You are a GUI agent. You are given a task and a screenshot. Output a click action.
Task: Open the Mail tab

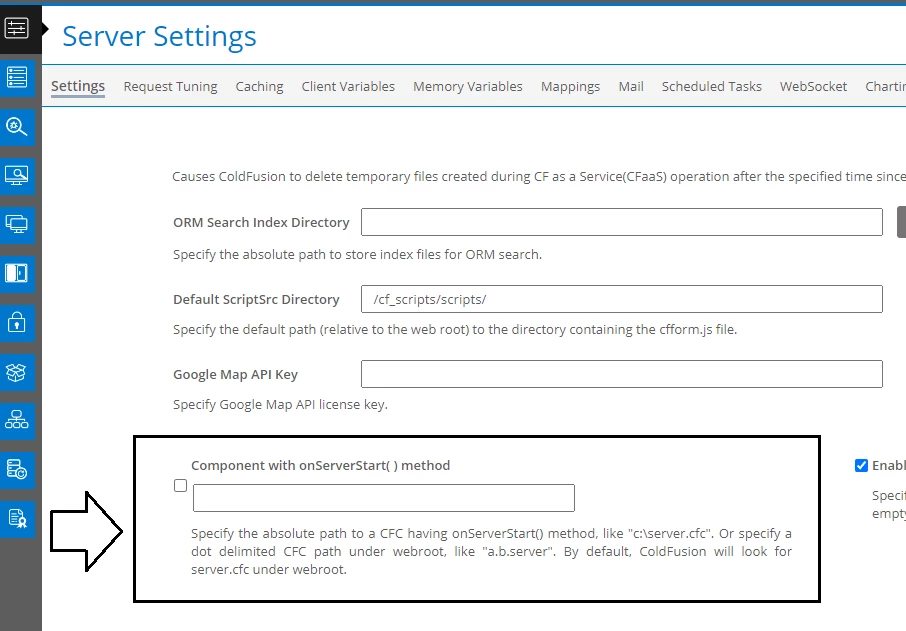point(631,86)
